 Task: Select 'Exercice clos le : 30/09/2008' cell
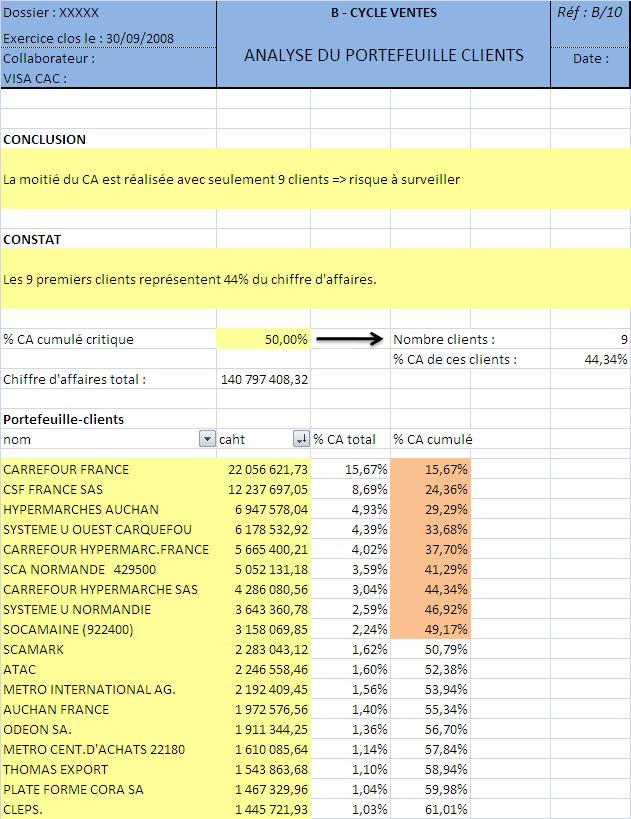click(109, 38)
